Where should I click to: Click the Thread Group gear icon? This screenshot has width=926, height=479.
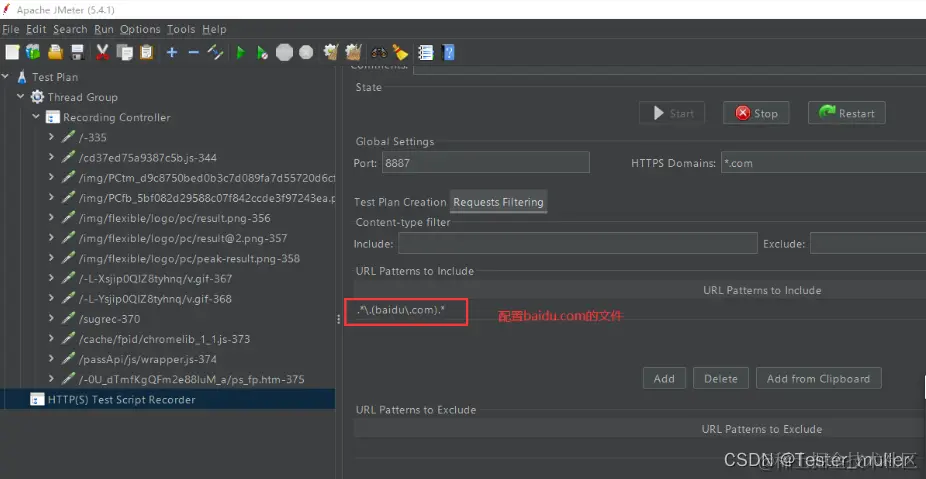pos(37,97)
